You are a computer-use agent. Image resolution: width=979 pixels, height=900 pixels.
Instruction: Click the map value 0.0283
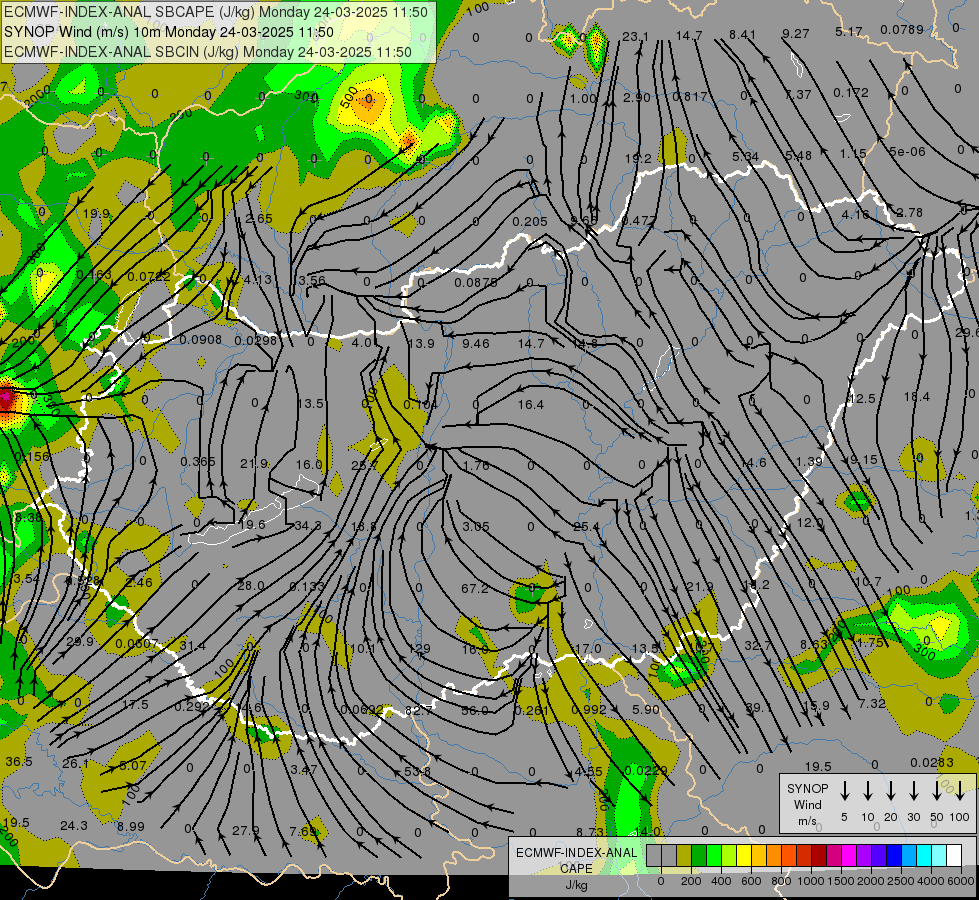pos(932,762)
